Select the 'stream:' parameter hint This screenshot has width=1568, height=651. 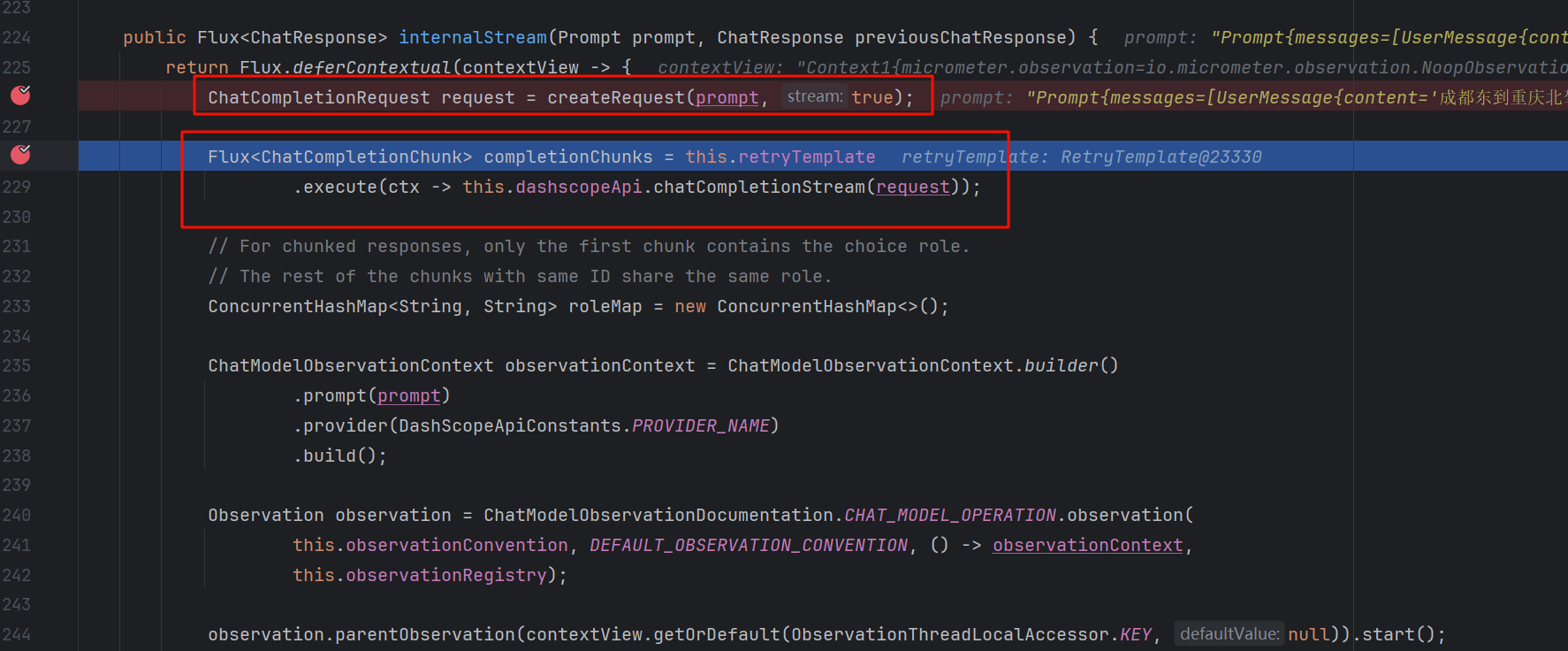pos(815,96)
